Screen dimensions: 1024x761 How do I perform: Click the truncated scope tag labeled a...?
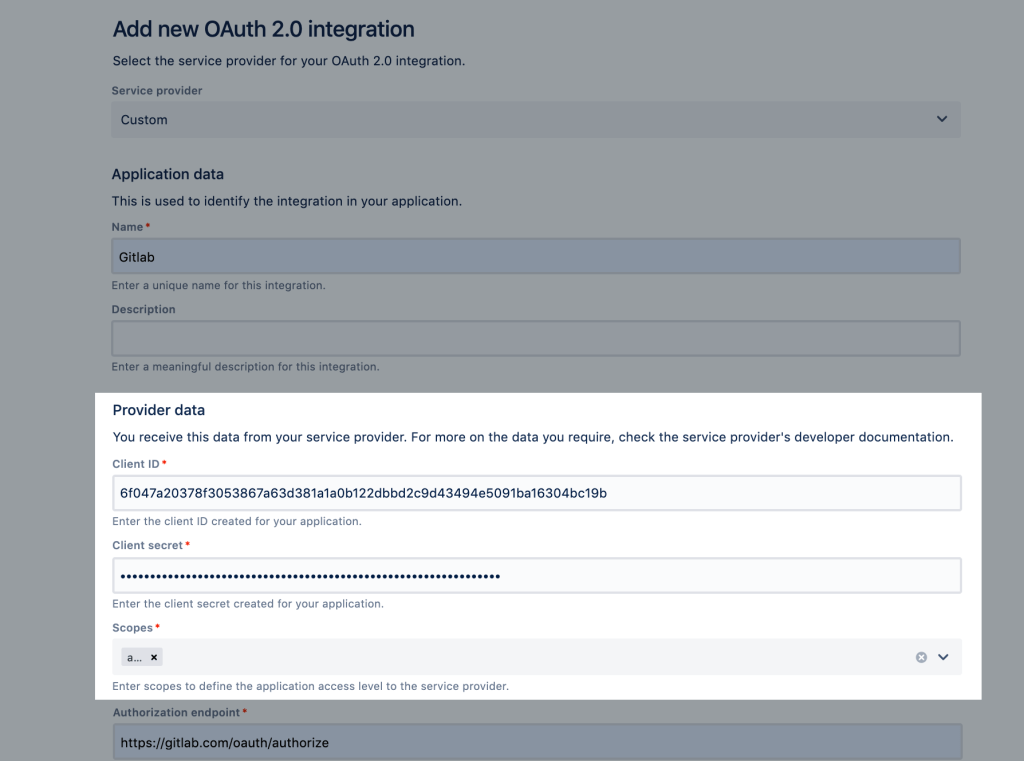point(135,657)
